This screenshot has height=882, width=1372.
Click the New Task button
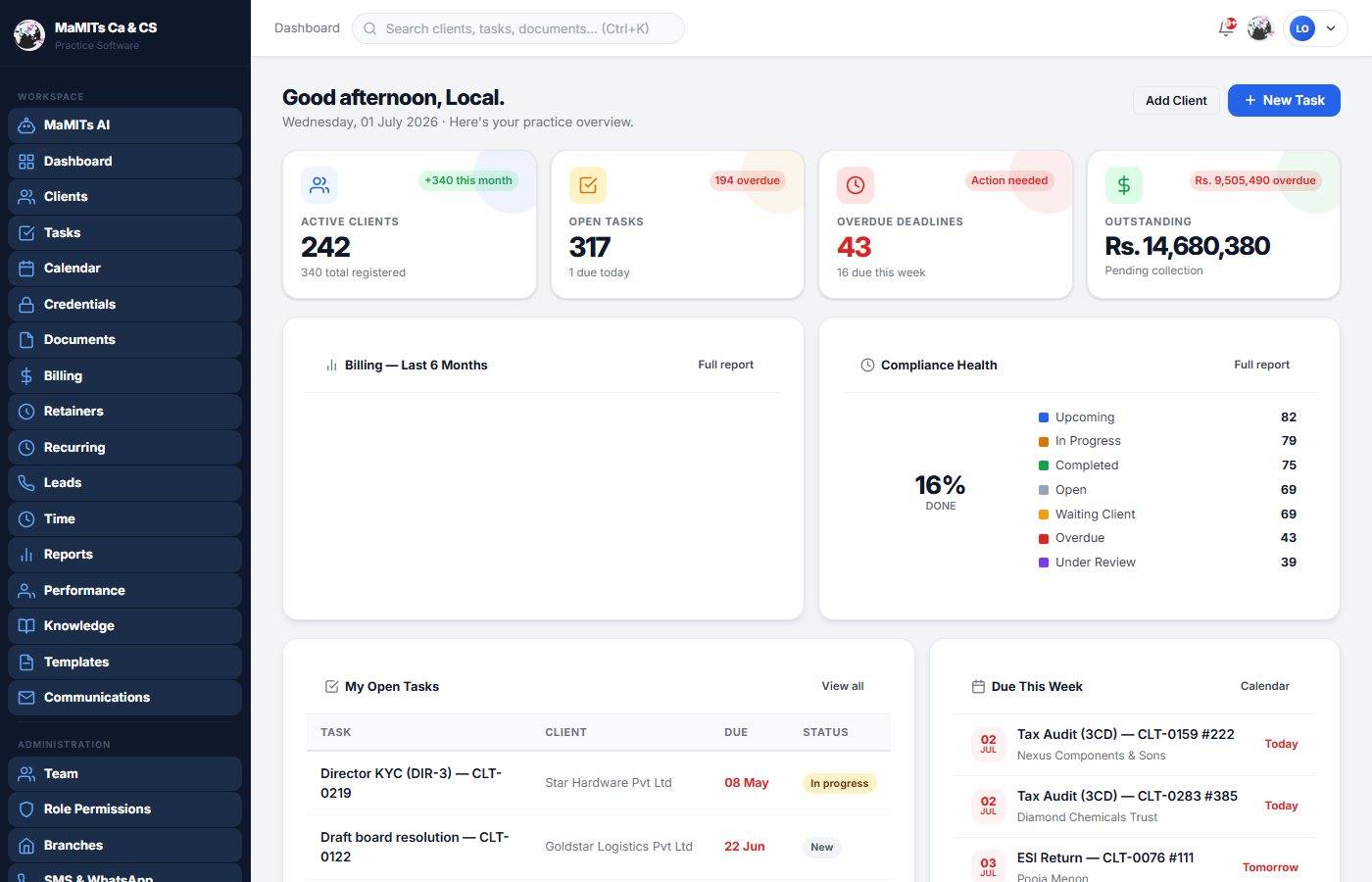pyautogui.click(x=1284, y=101)
